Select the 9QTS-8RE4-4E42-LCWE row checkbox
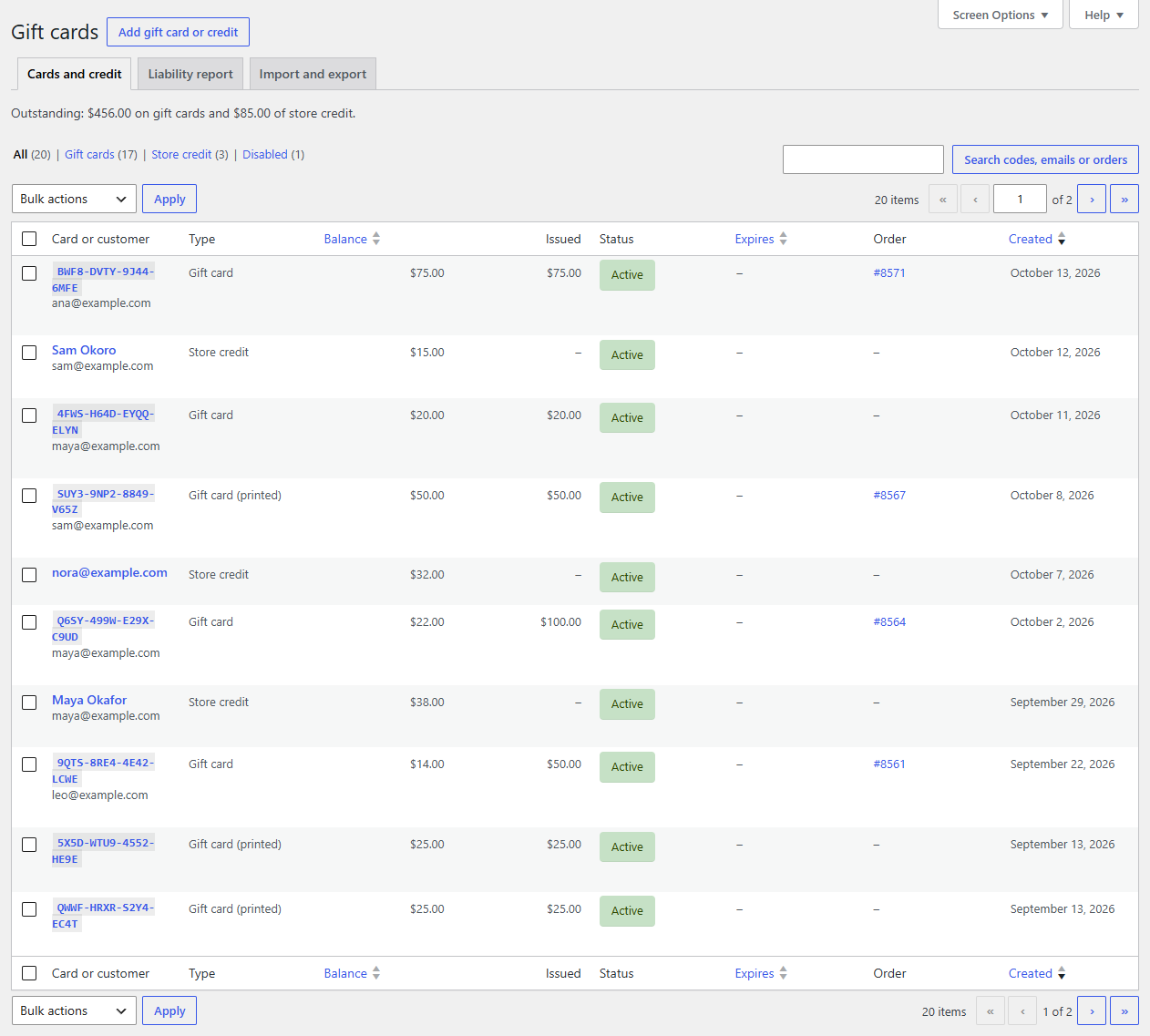 click(29, 764)
